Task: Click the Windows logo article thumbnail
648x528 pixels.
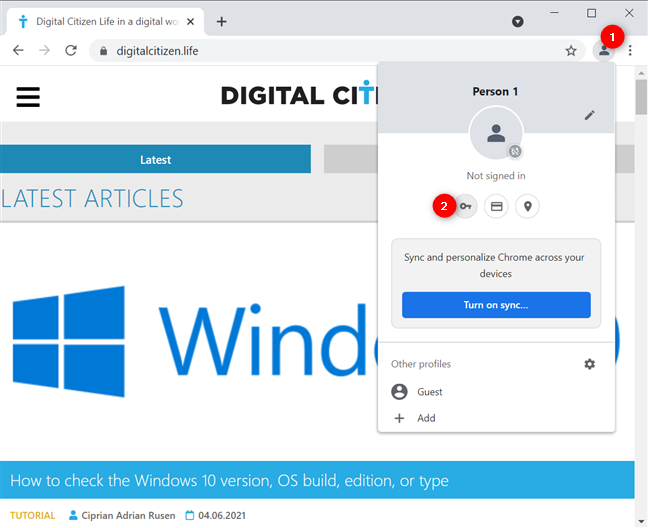Action: pyautogui.click(x=188, y=341)
